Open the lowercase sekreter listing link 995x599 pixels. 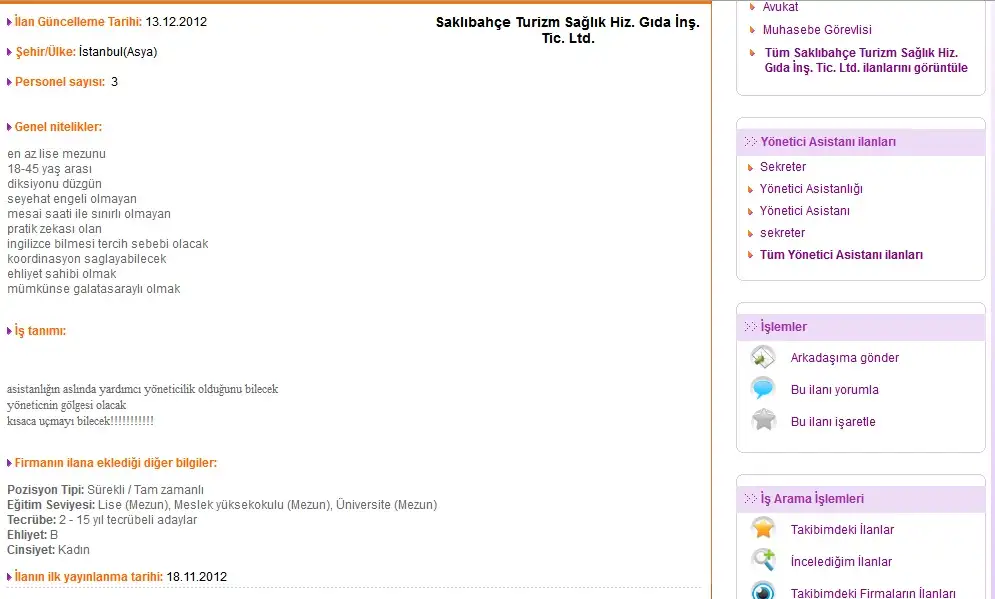(782, 233)
